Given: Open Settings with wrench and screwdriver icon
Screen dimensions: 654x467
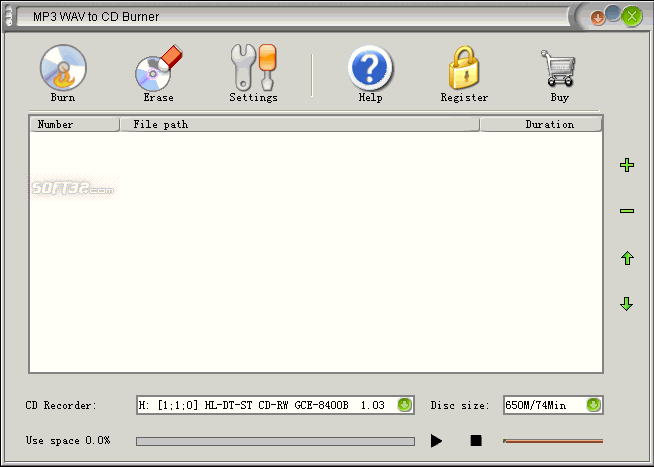Looking at the screenshot, I should tap(253, 68).
